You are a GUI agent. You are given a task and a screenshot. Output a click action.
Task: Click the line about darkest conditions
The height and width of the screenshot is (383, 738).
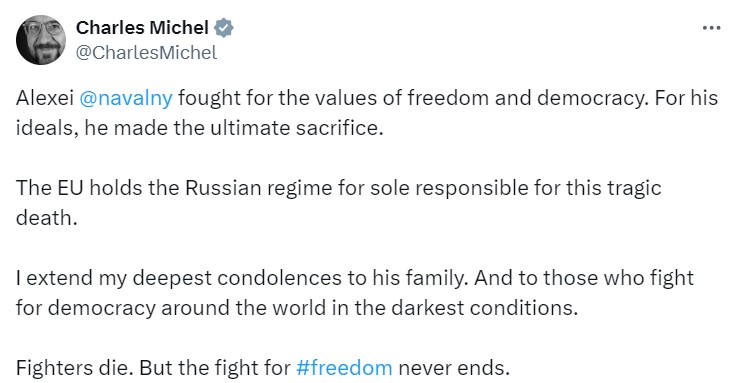coord(297,308)
